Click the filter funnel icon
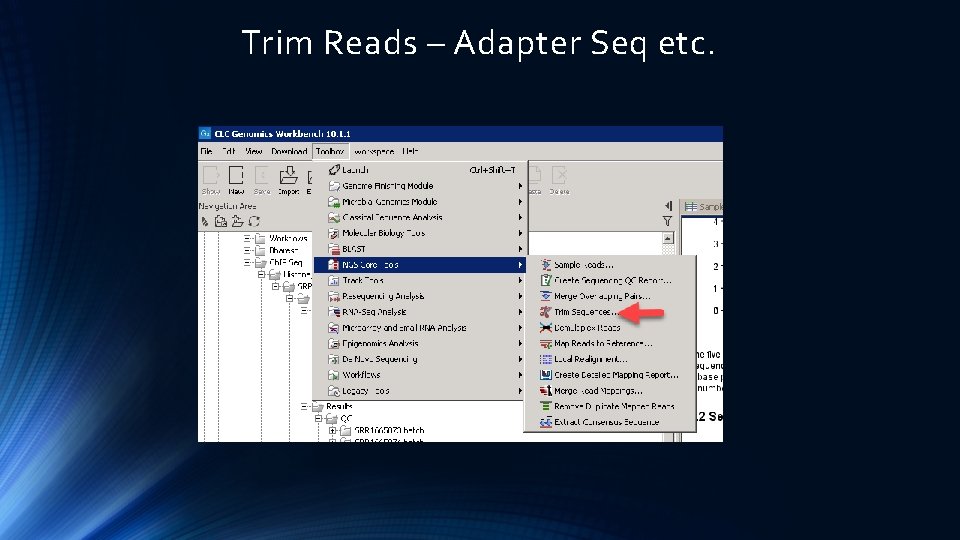 pyautogui.click(x=667, y=221)
